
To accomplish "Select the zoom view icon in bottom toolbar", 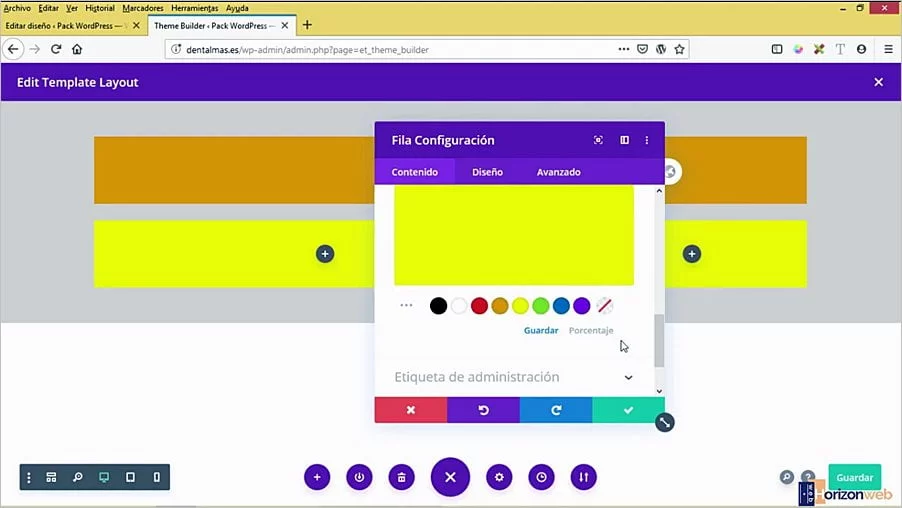I will pyautogui.click(x=78, y=478).
